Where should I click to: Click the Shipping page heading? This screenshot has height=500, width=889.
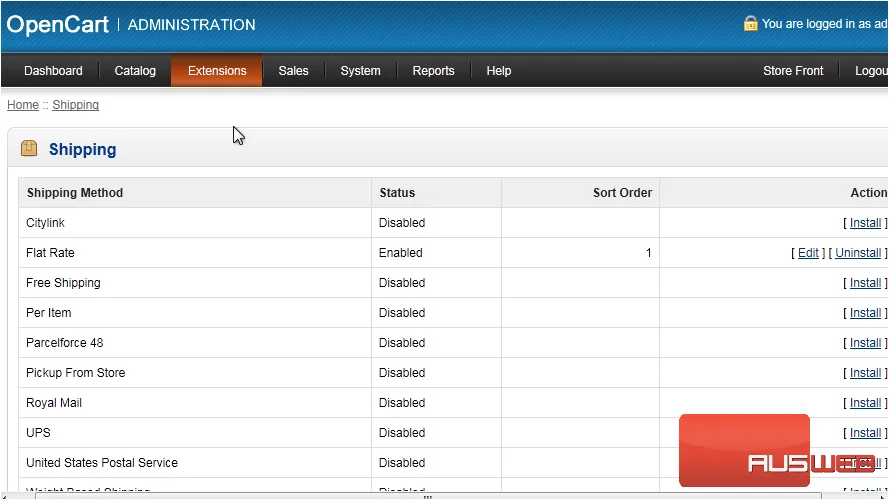tap(83, 150)
